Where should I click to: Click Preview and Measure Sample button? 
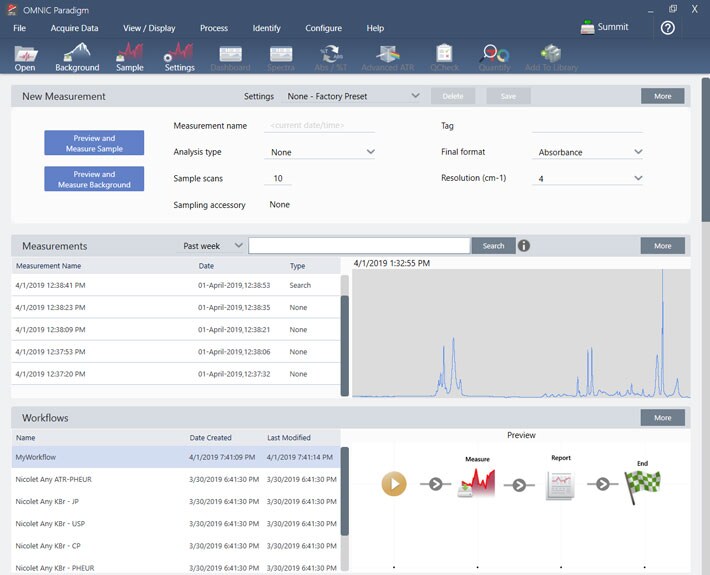pyautogui.click(x=94, y=143)
